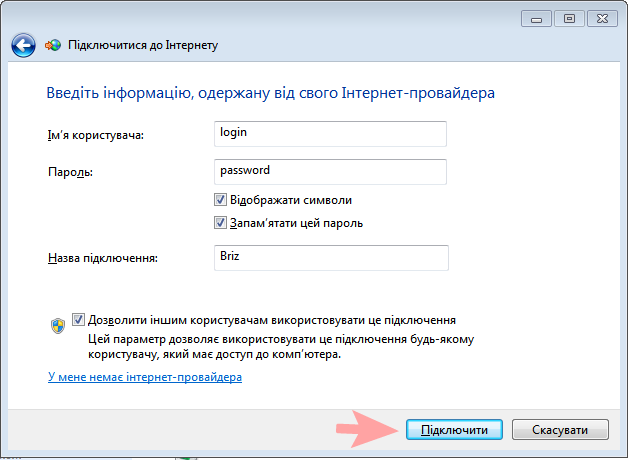This screenshot has width=628, height=460.
Task: Click the Ім'я користувача label
Action: click(96, 135)
